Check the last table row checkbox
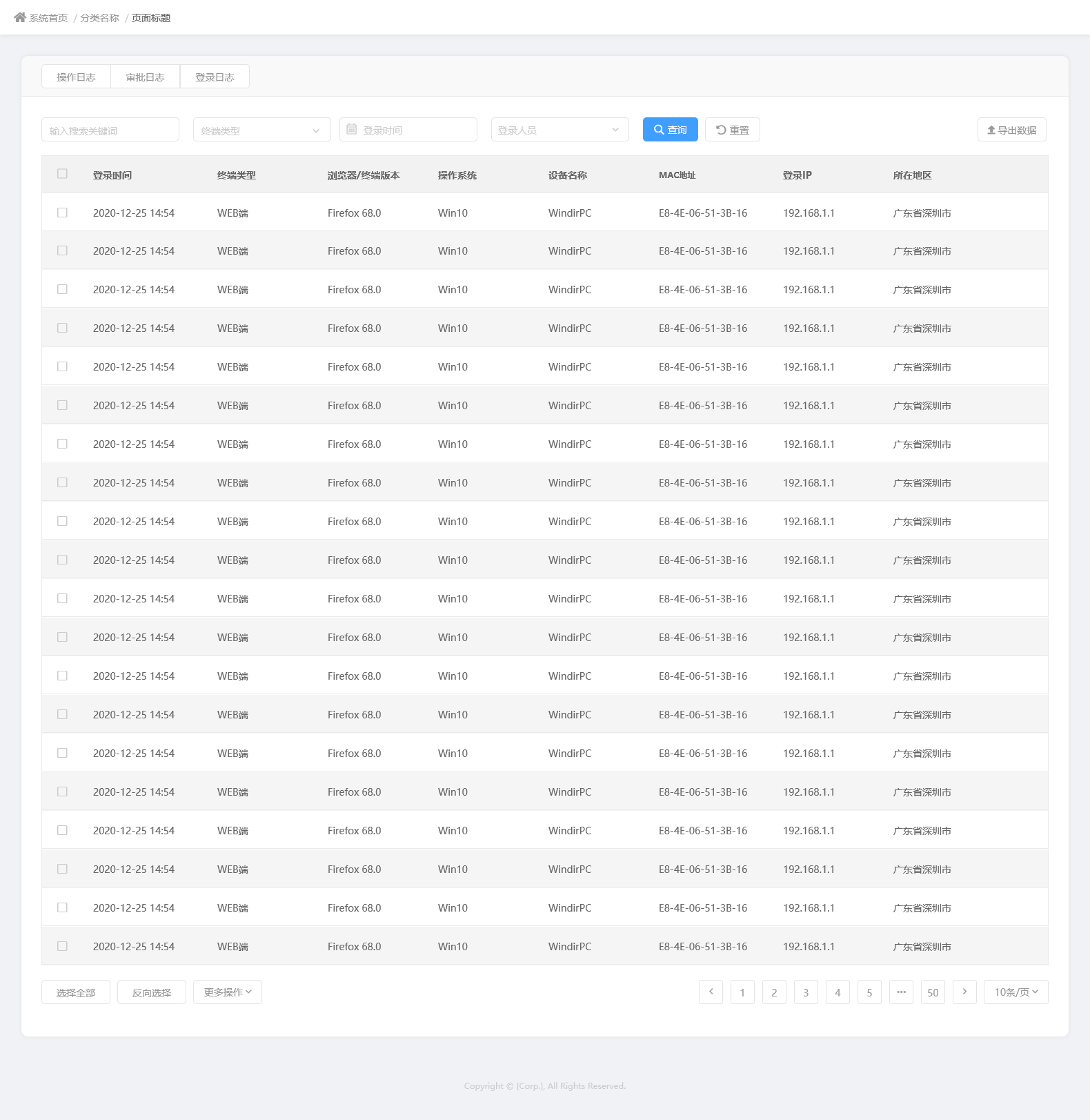The image size is (1090, 1120). click(62, 946)
